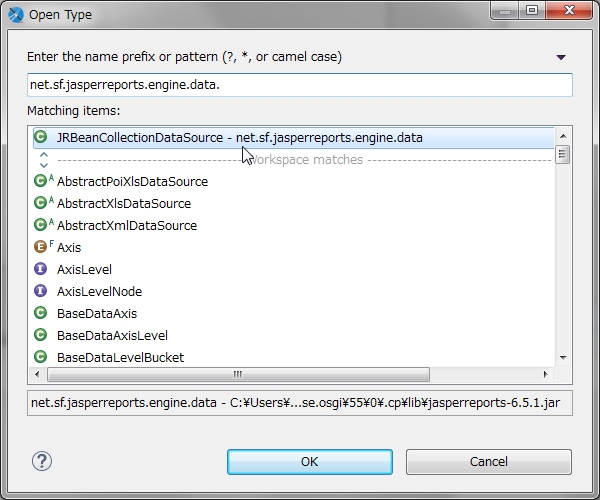
Task: Select the BaseDataLevelBucket entry
Action: pos(120,358)
